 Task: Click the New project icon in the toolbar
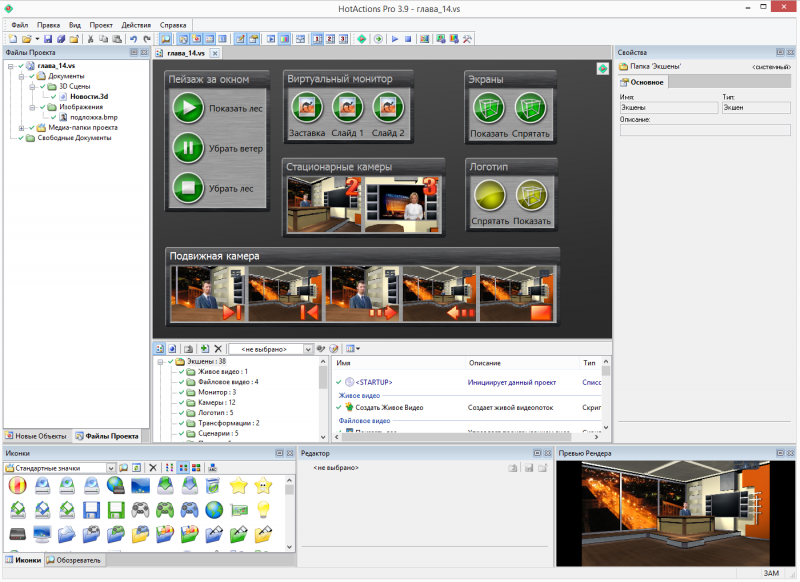(13, 39)
